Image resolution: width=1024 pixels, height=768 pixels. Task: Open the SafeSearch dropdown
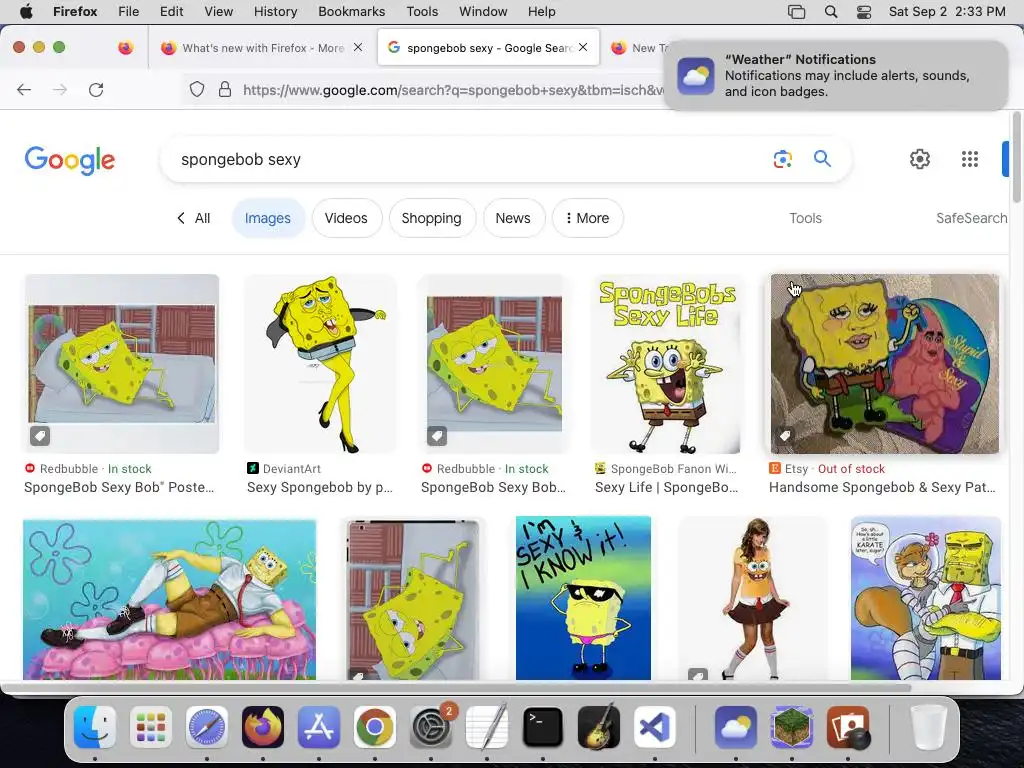(x=971, y=218)
